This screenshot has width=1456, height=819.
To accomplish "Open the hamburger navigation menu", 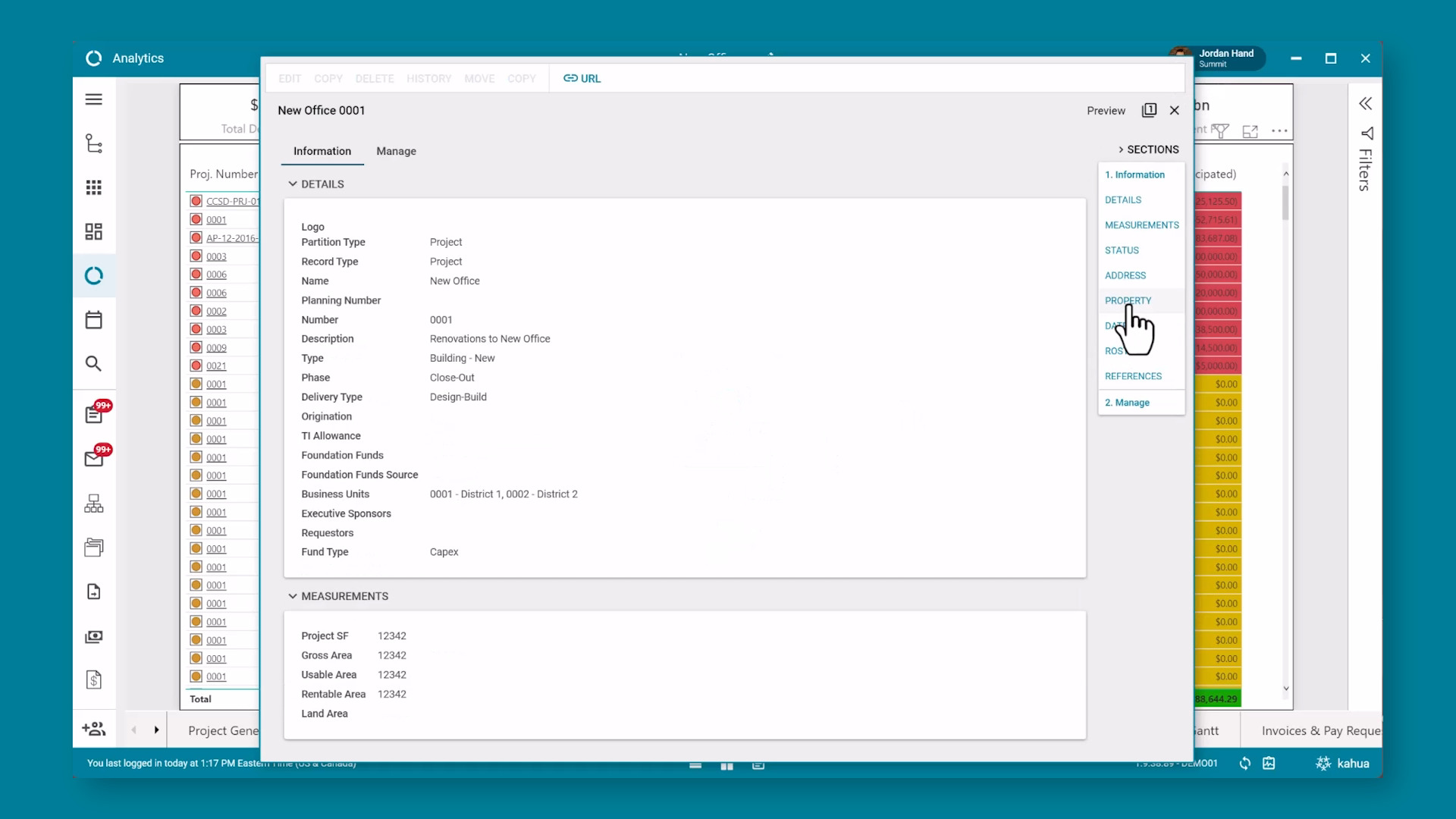I will [x=93, y=99].
